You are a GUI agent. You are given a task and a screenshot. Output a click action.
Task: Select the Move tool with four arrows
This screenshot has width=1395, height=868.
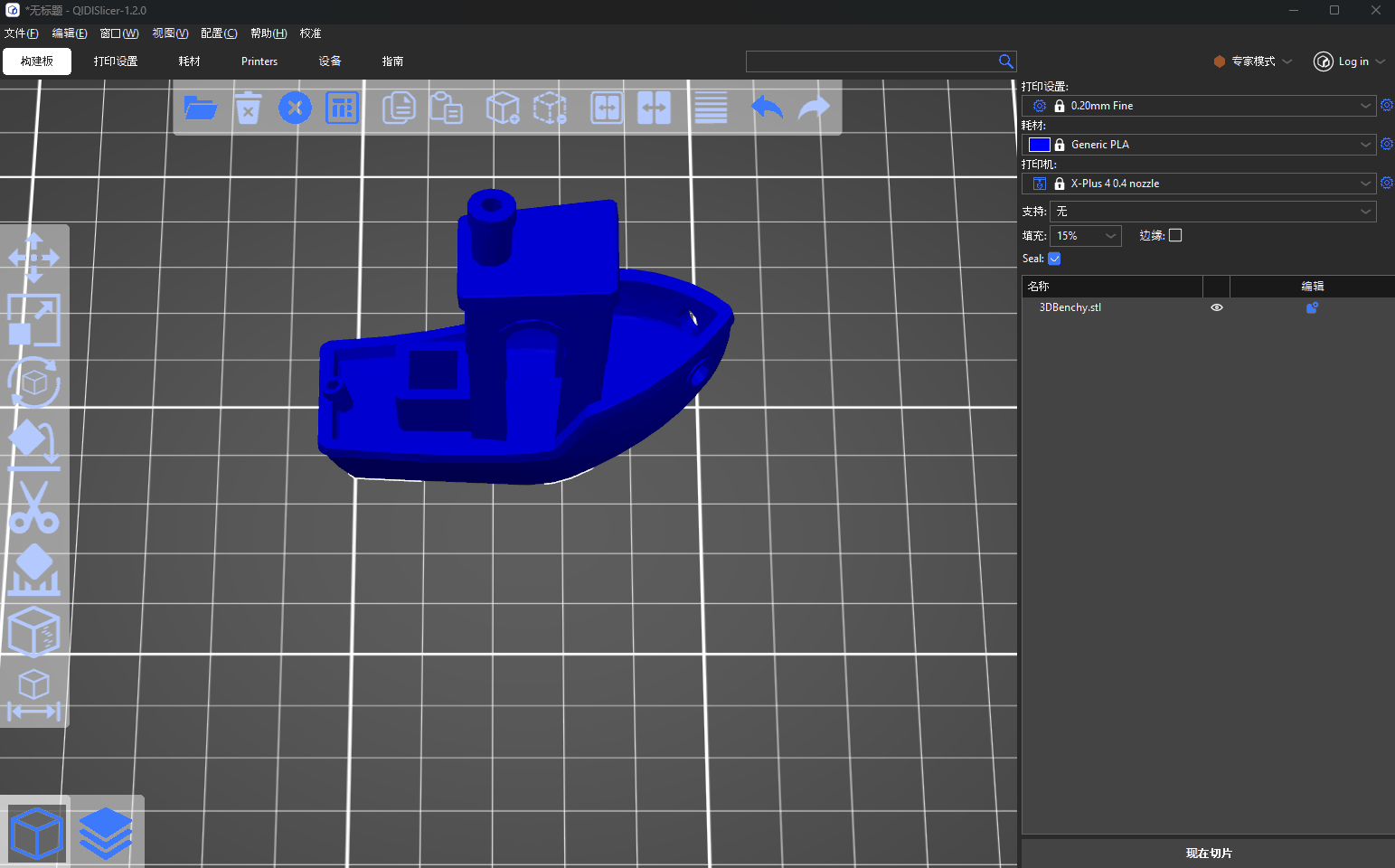(x=33, y=258)
